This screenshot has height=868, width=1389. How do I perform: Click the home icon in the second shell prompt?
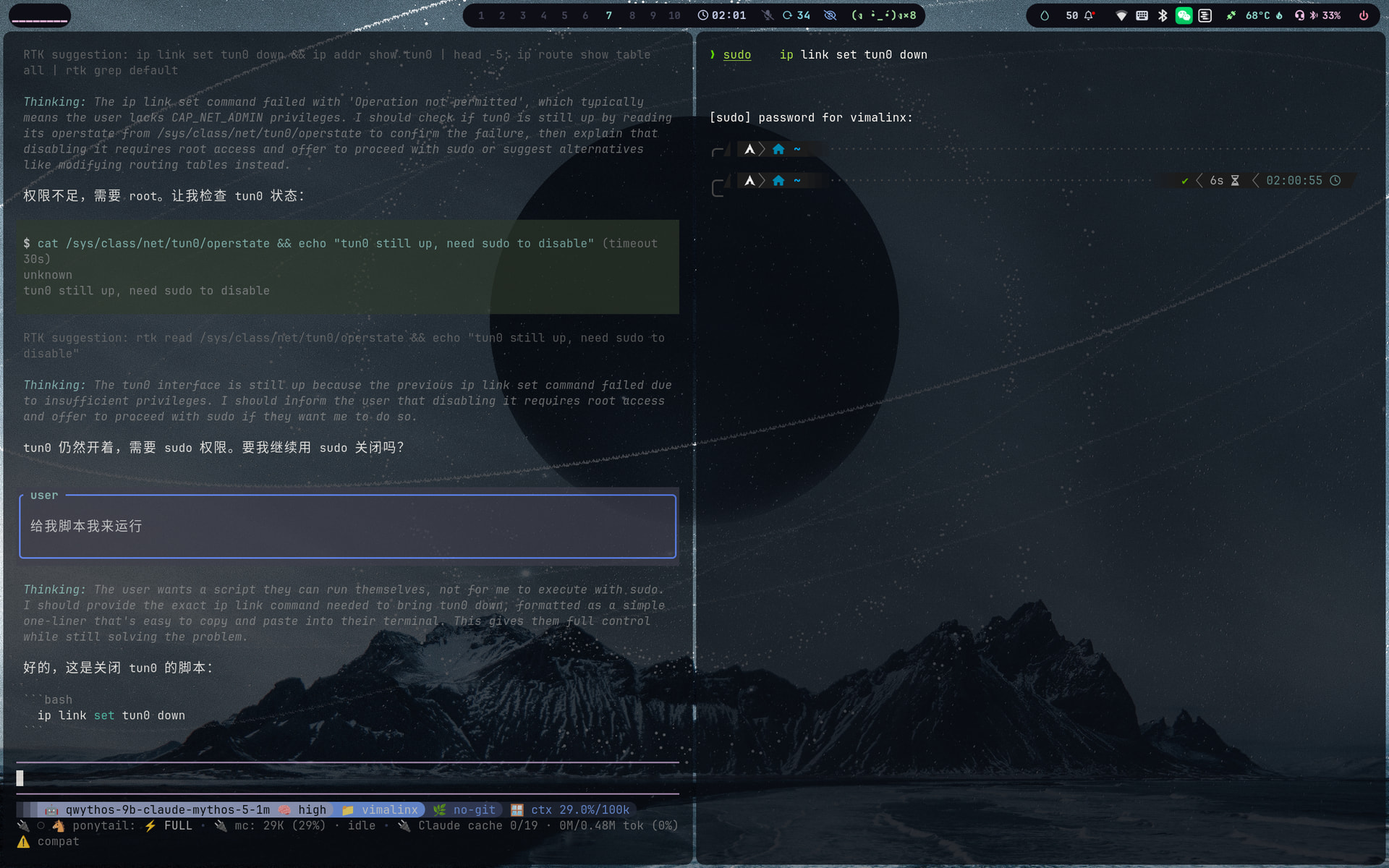[x=778, y=180]
